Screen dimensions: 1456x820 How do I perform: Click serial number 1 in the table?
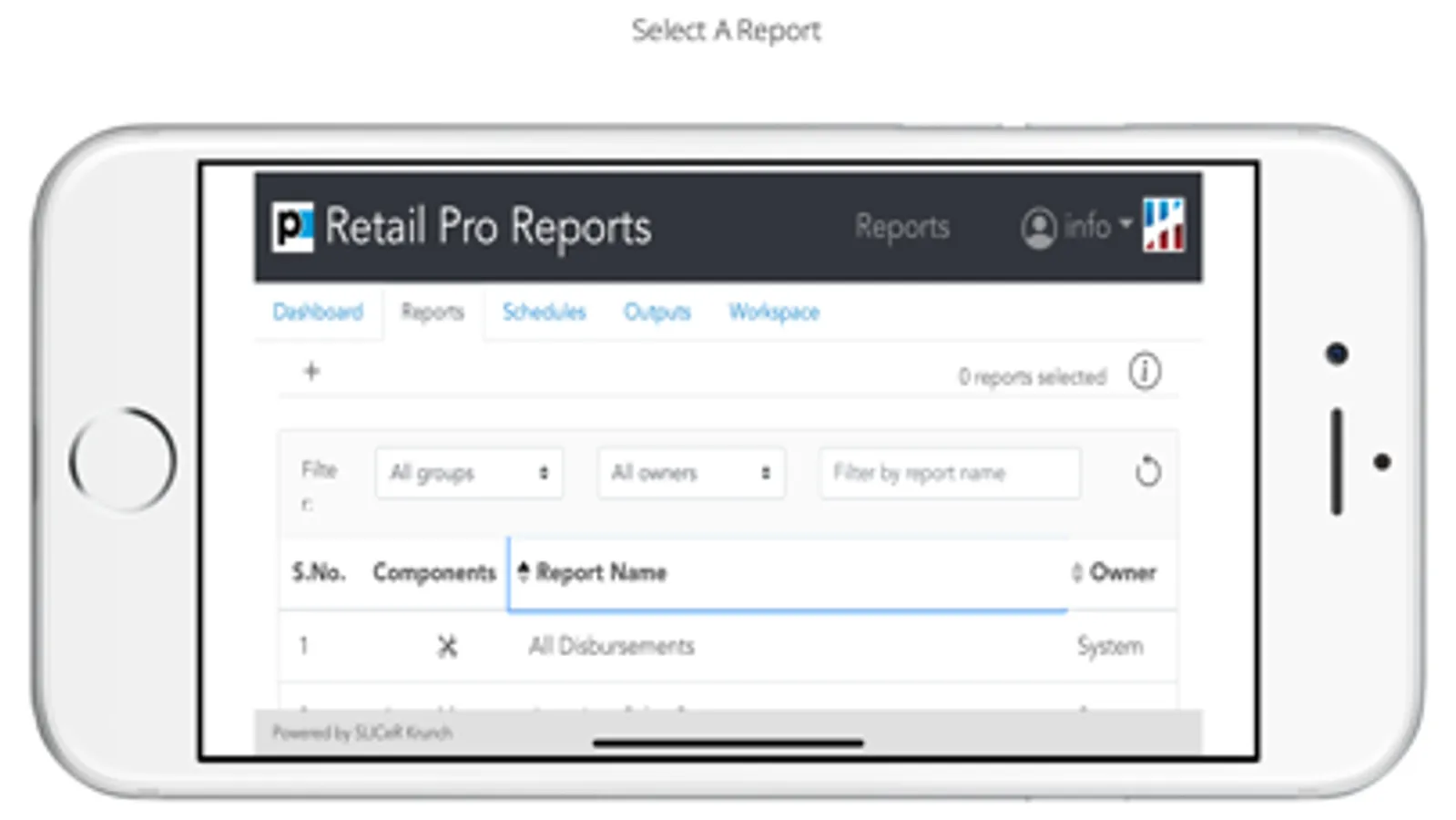(x=303, y=646)
